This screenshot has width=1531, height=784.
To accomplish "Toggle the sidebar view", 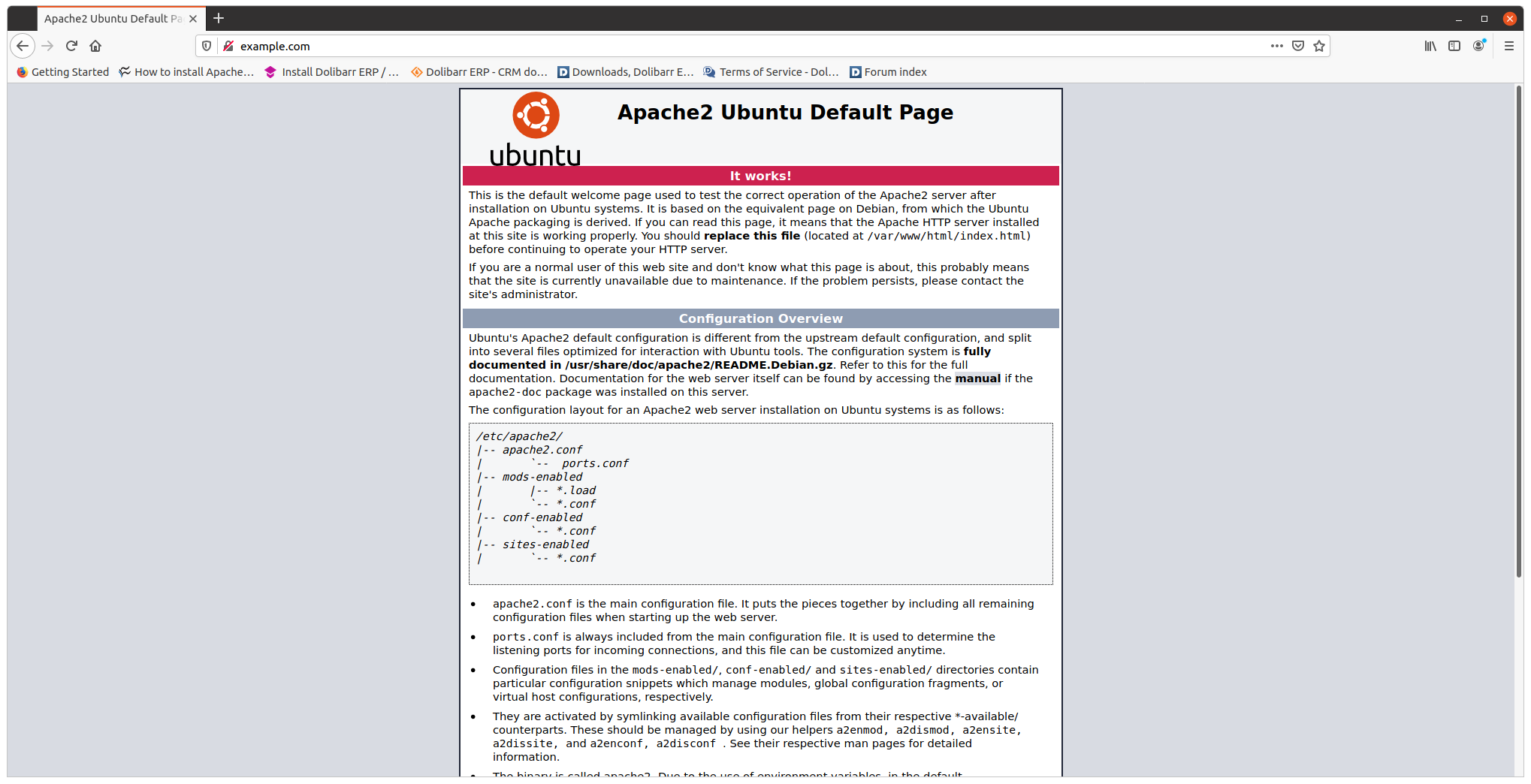I will [x=1454, y=46].
